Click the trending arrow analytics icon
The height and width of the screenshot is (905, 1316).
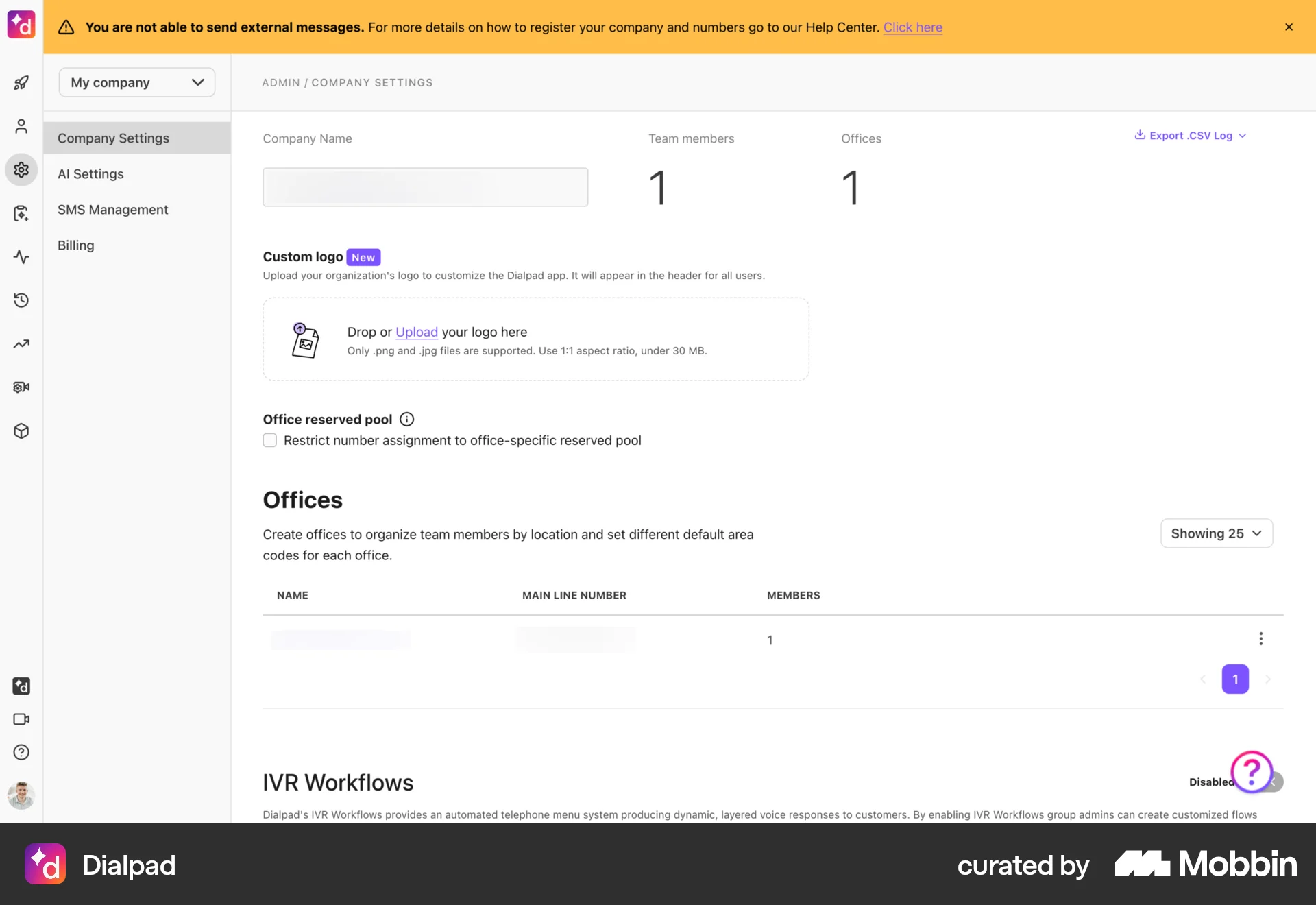pyautogui.click(x=21, y=343)
